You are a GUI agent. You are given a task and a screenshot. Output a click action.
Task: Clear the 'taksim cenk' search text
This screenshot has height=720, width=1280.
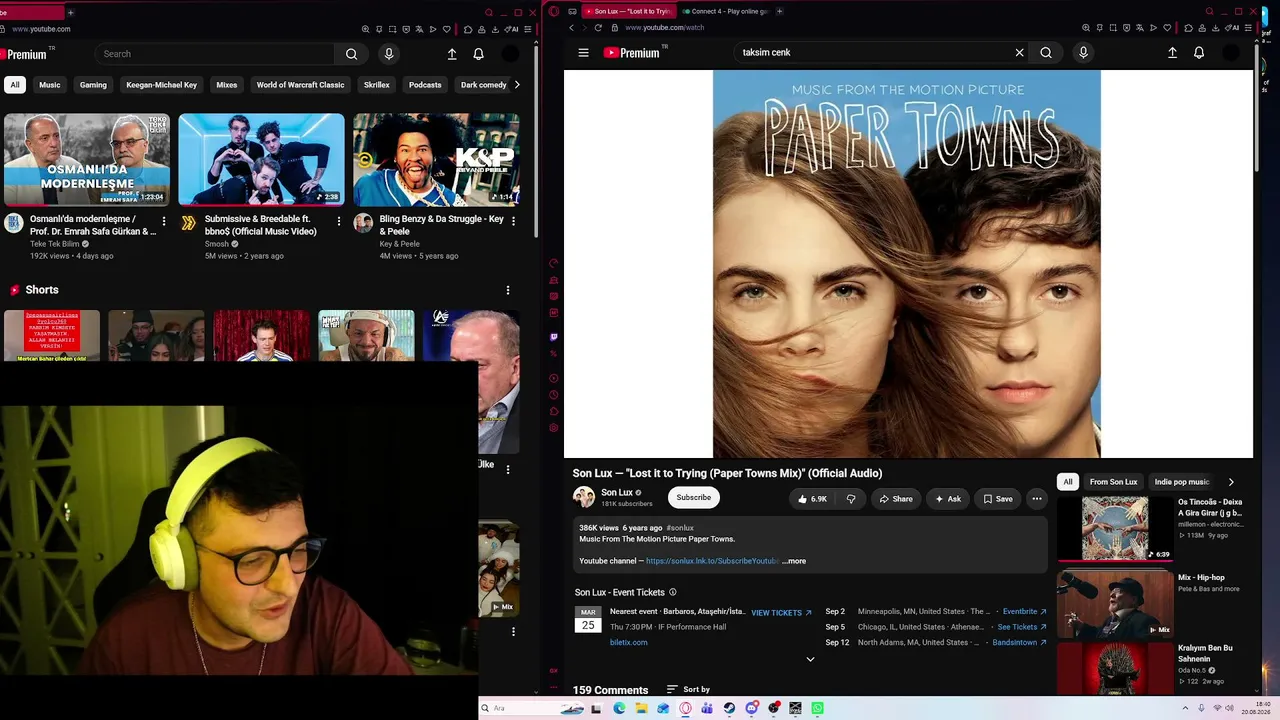(1019, 53)
